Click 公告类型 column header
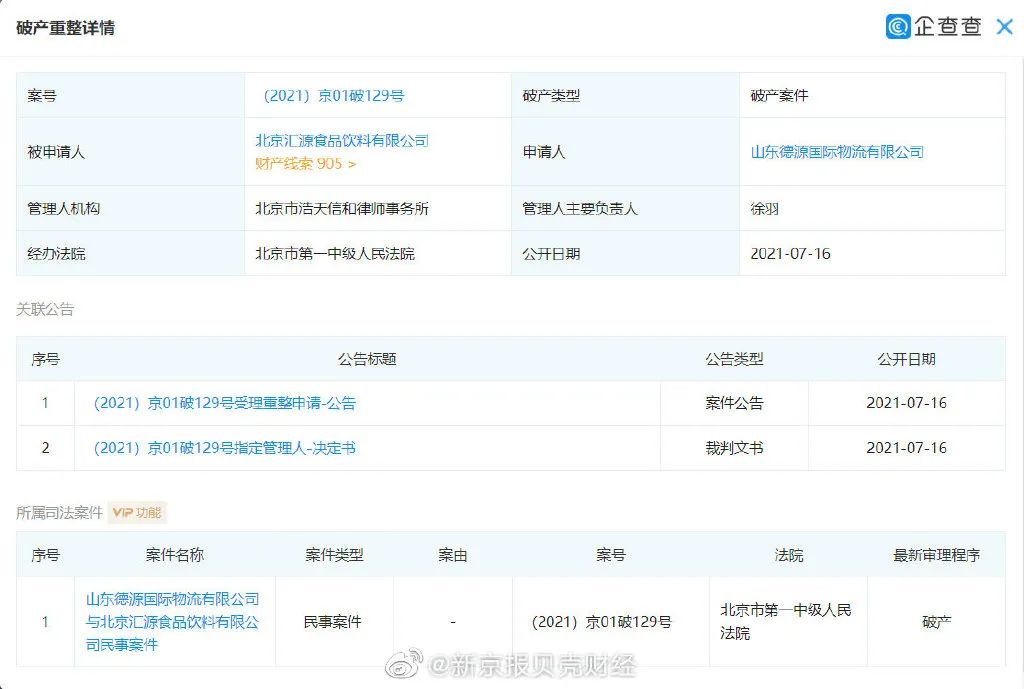This screenshot has height=689, width=1024. click(734, 359)
